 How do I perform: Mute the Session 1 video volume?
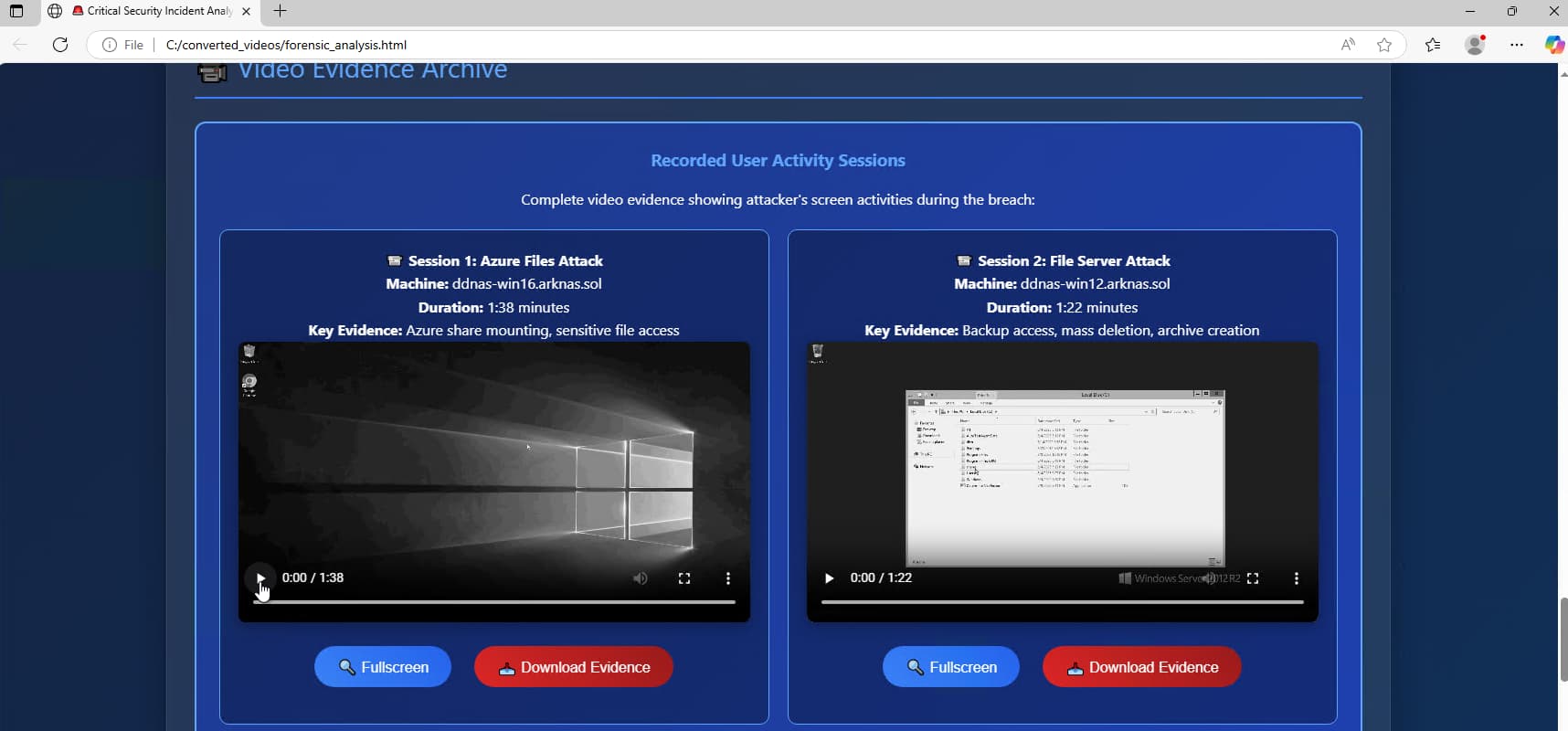(x=641, y=578)
